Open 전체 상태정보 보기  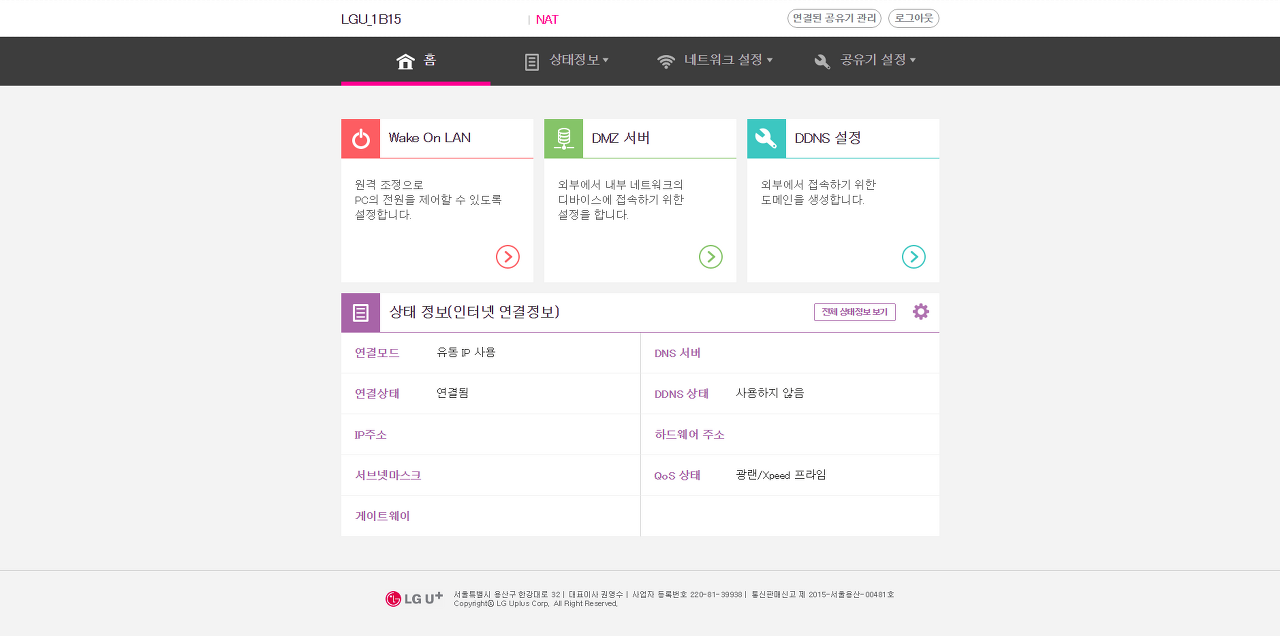pyautogui.click(x=855, y=312)
